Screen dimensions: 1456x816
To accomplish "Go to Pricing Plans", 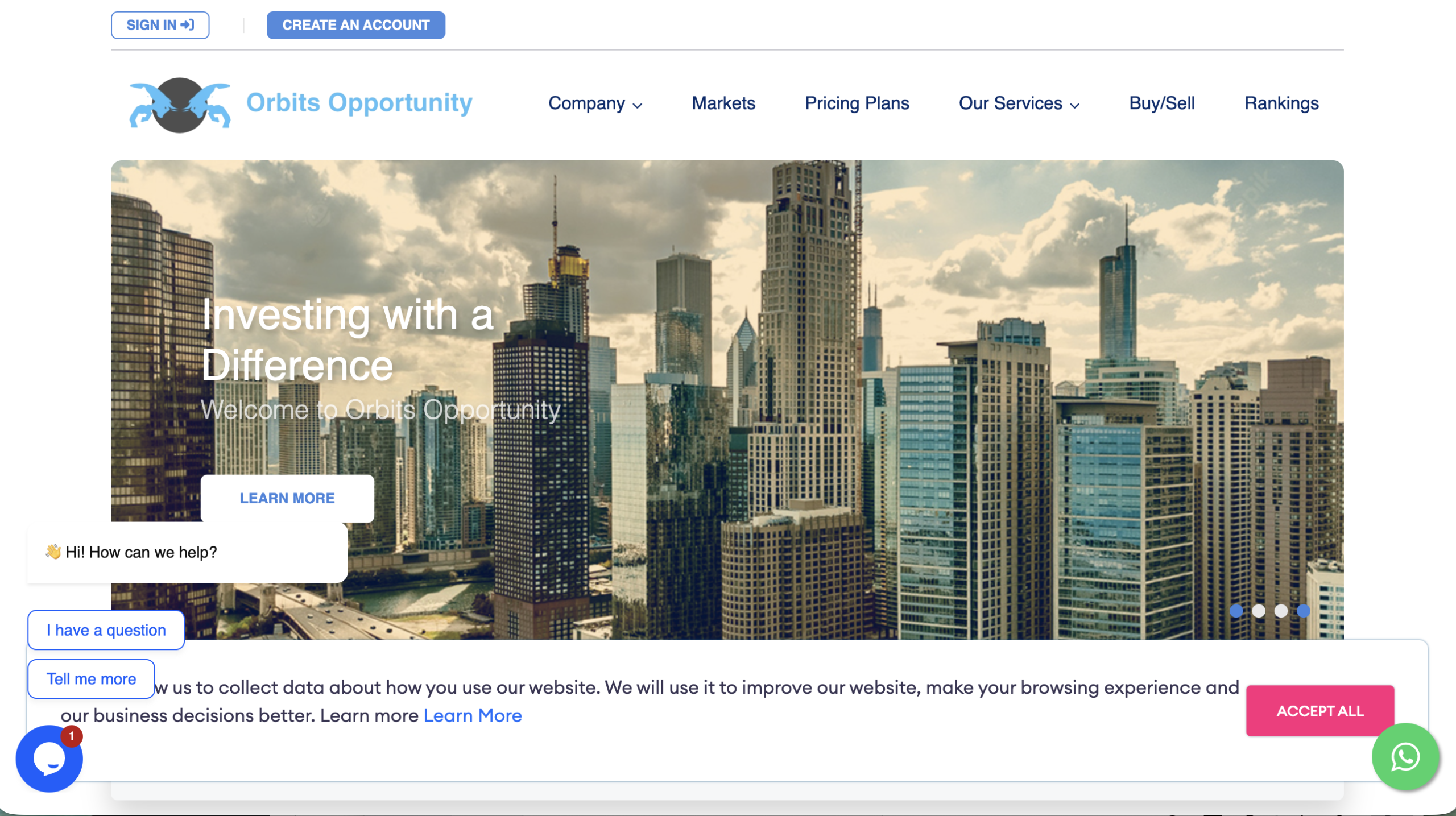I will [x=857, y=103].
